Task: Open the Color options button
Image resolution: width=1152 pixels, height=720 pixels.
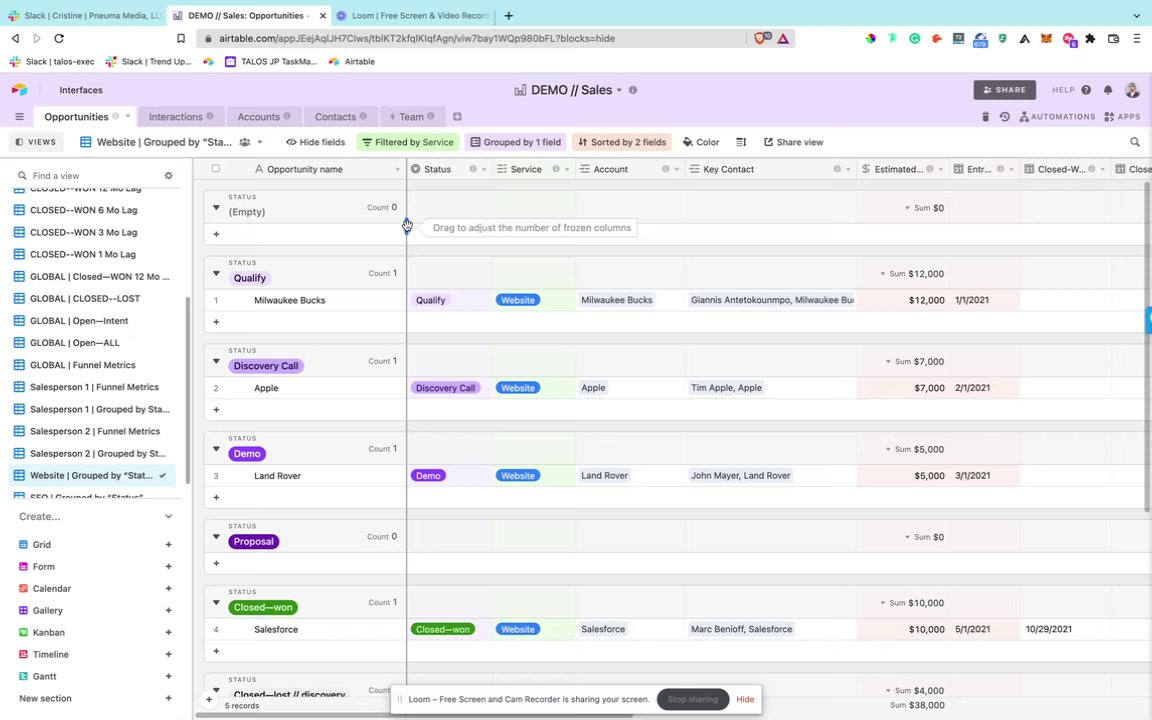Action: (701, 142)
